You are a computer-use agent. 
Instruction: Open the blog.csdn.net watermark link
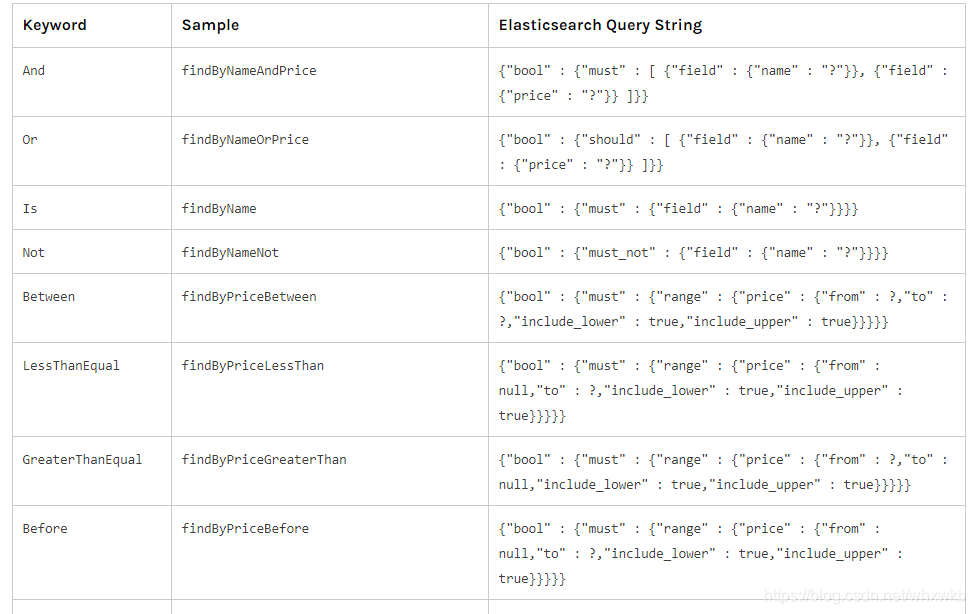pyautogui.click(x=865, y=596)
